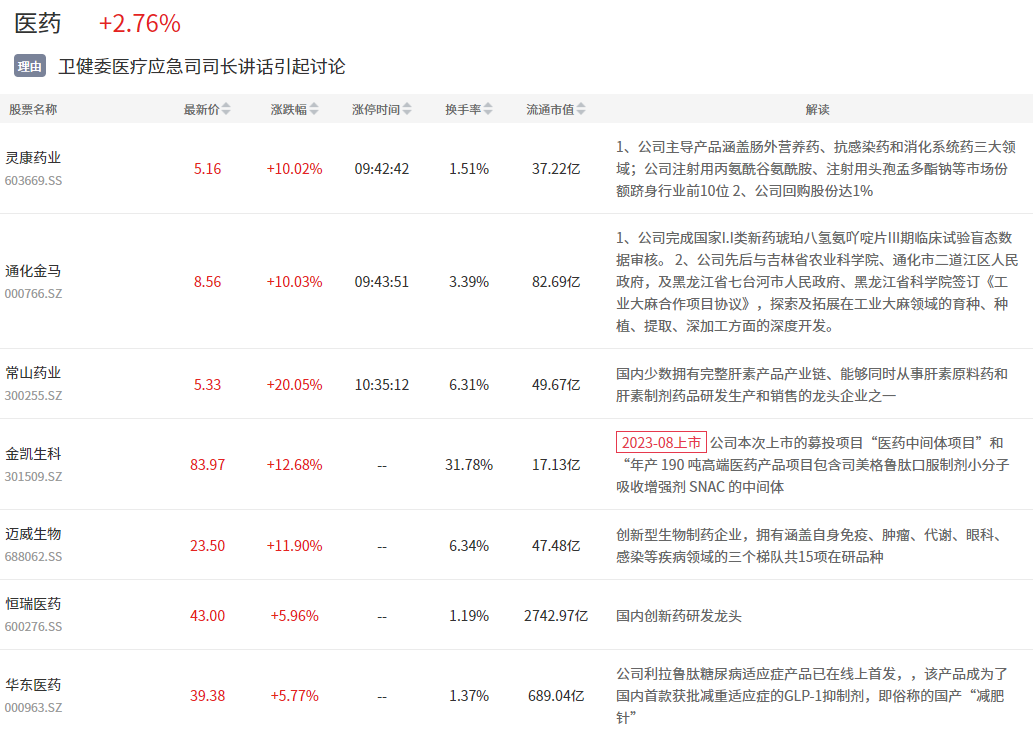Viewport: 1033px width, 740px height.
Task: Click the 医药 sector title
Action: click(x=38, y=23)
